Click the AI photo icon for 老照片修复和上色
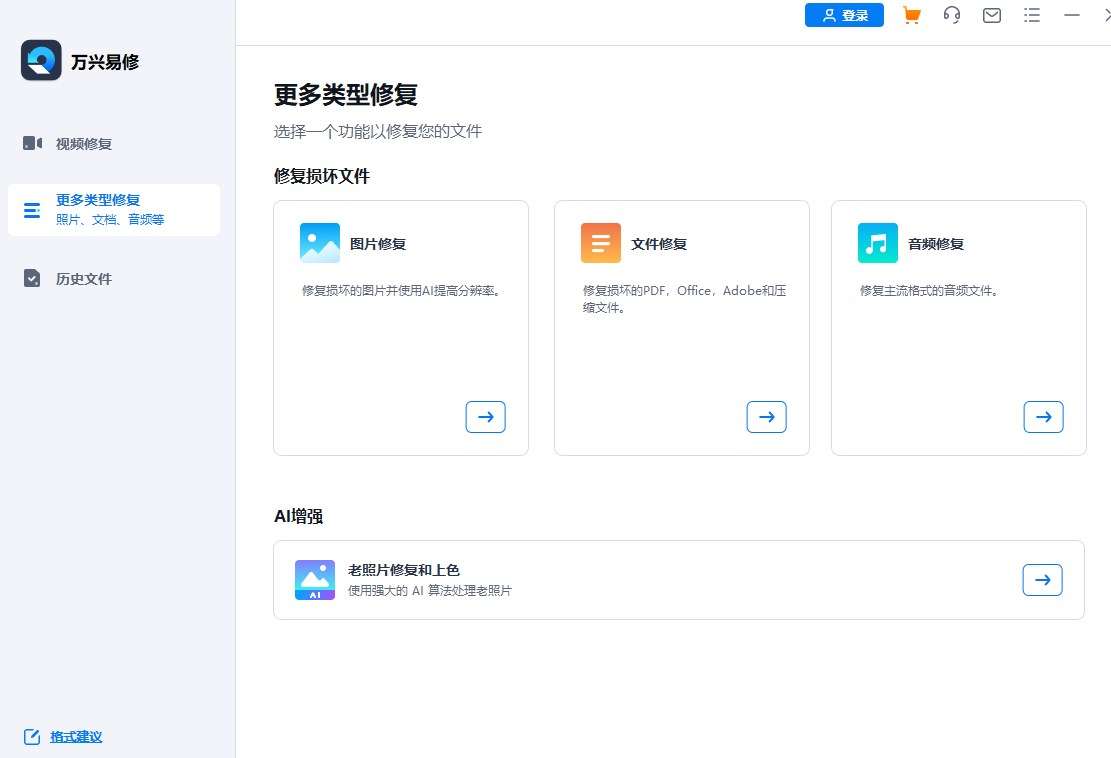This screenshot has height=758, width=1111. 315,580
